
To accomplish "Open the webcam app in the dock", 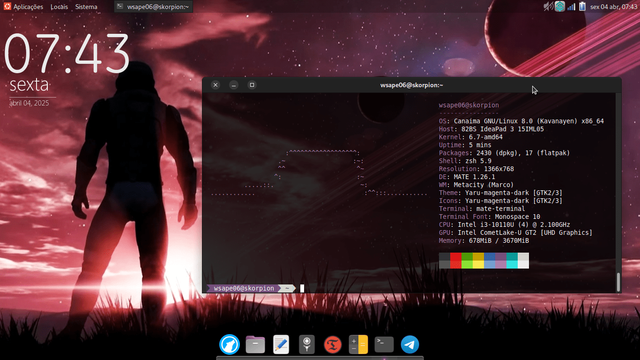I will coord(307,344).
